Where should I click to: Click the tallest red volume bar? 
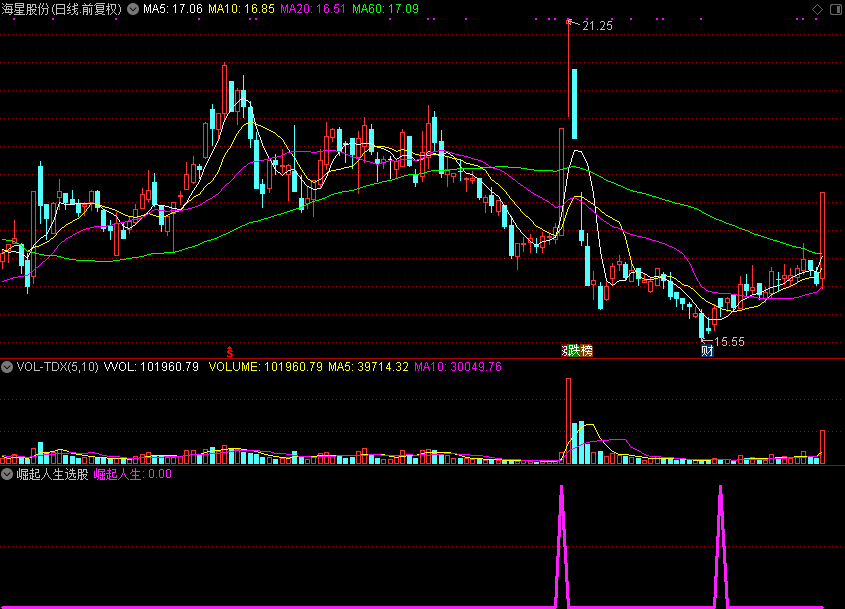(x=569, y=420)
